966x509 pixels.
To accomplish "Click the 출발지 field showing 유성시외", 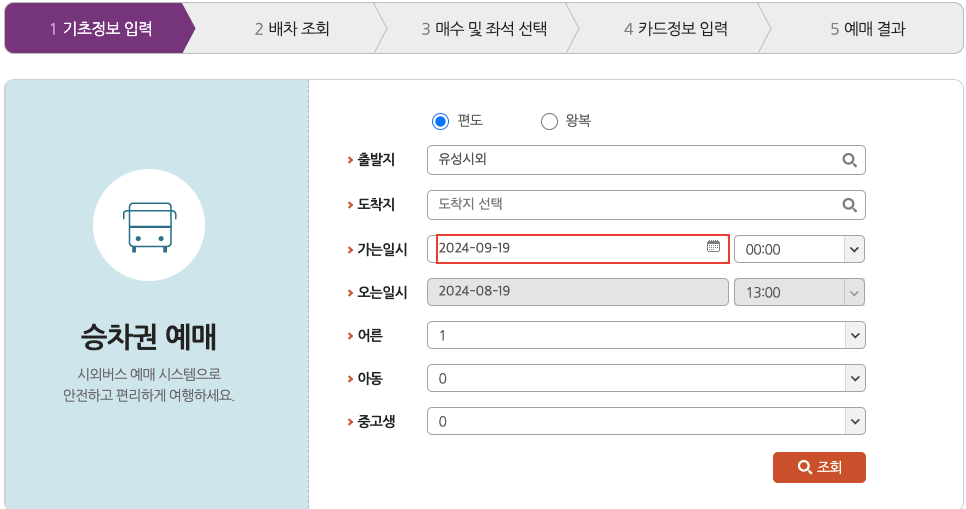I will [646, 160].
